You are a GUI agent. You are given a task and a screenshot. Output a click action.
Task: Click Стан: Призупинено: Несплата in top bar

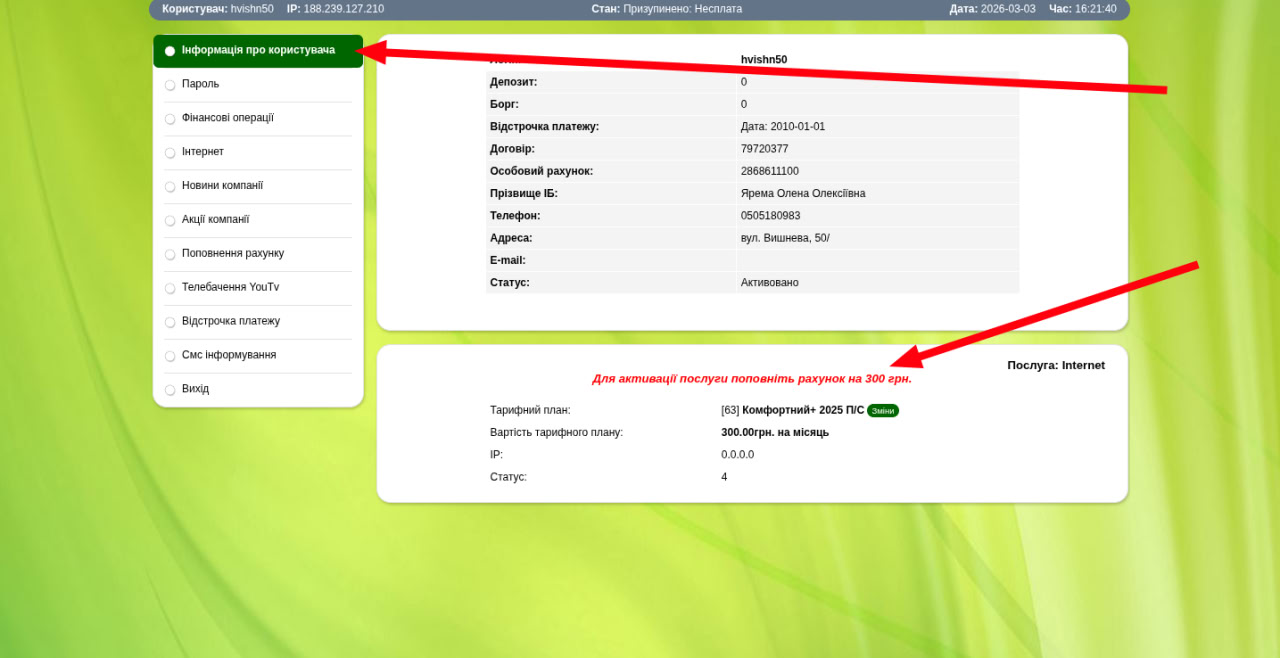pyautogui.click(x=667, y=9)
